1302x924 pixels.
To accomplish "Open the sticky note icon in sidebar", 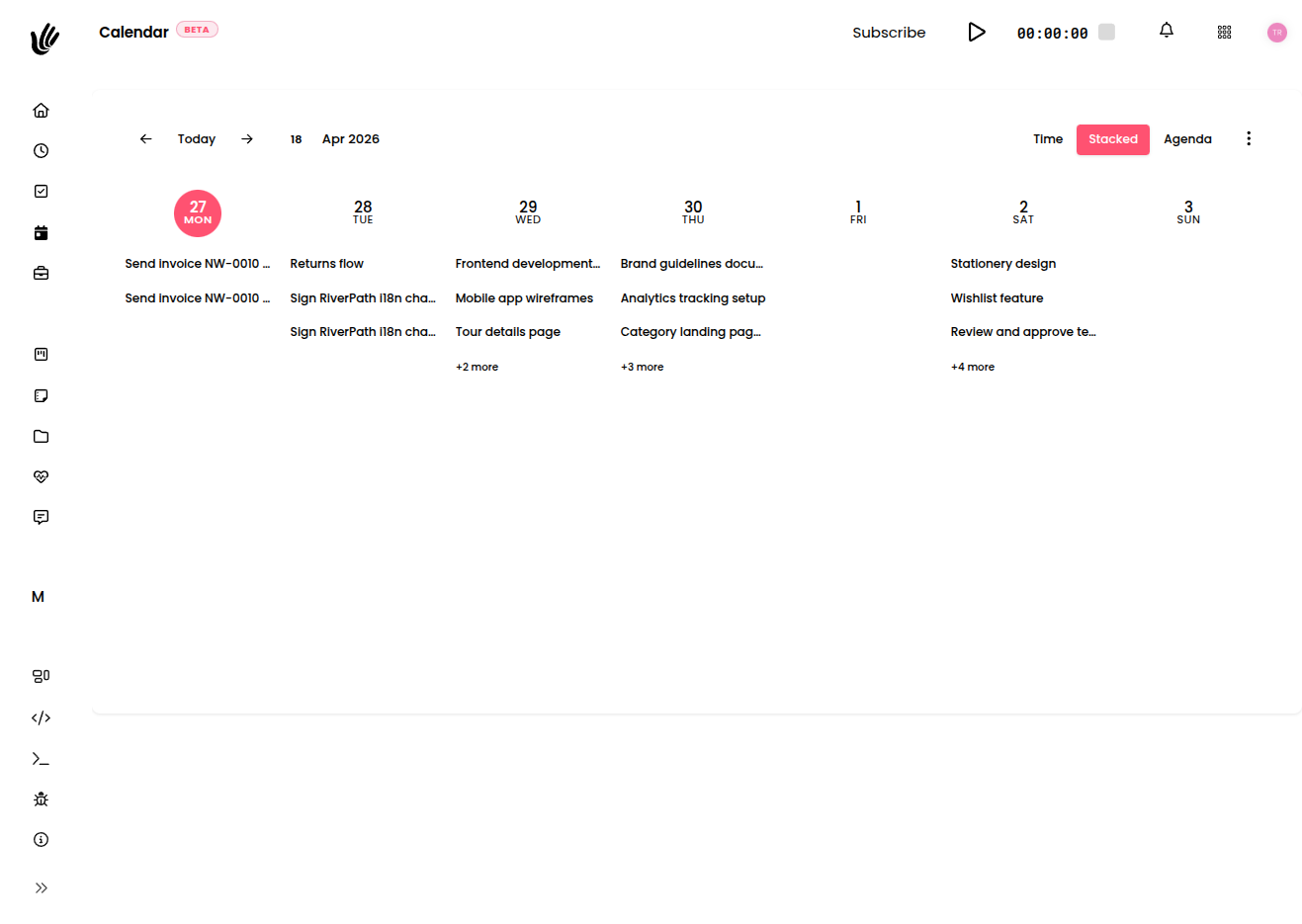I will click(x=41, y=396).
